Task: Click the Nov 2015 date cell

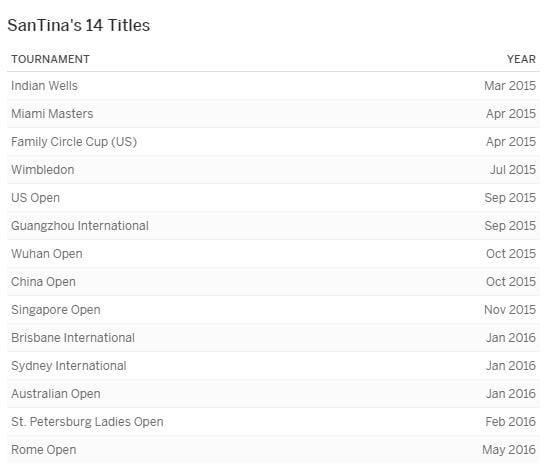Action: point(510,310)
